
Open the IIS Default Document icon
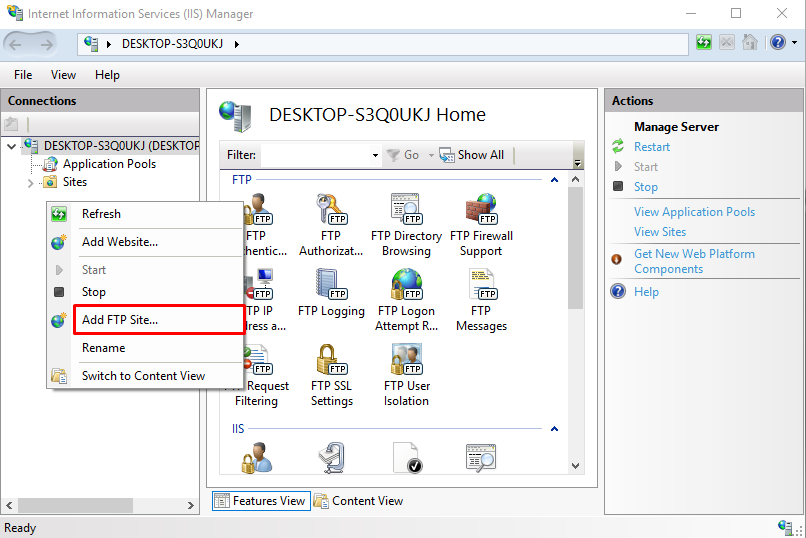click(x=407, y=457)
